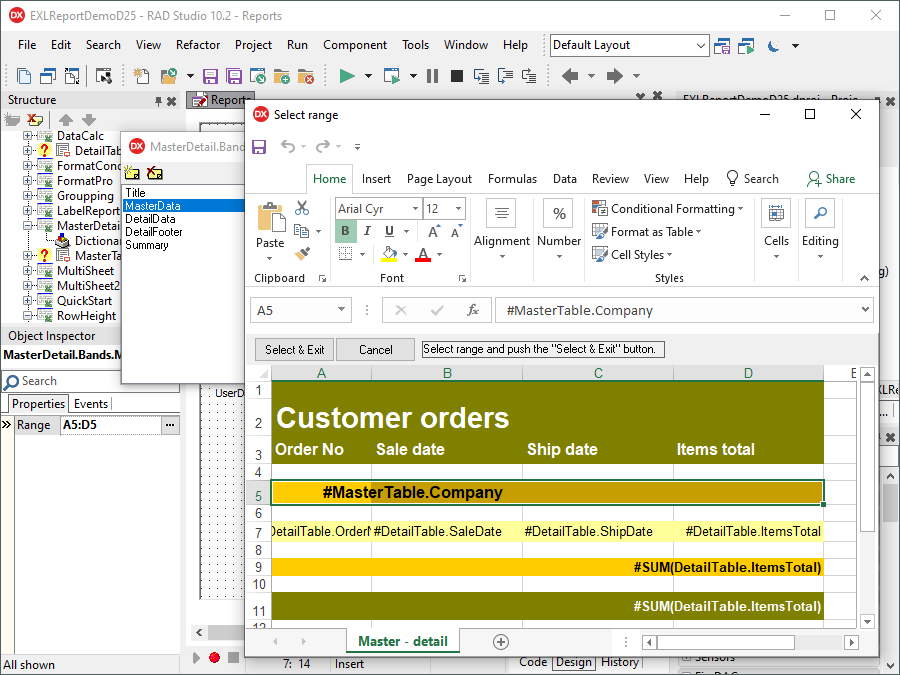Open the Format as Table dropdown

click(x=646, y=232)
